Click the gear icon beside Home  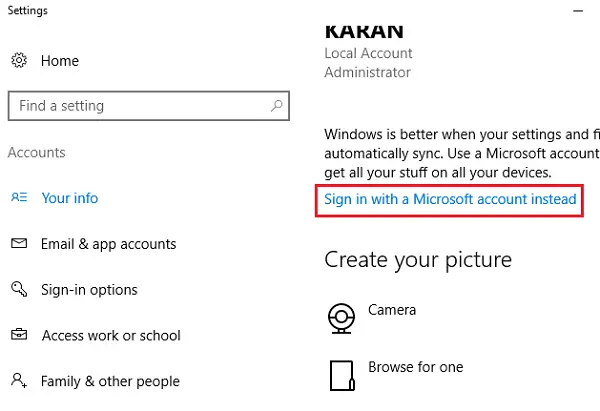[19, 61]
